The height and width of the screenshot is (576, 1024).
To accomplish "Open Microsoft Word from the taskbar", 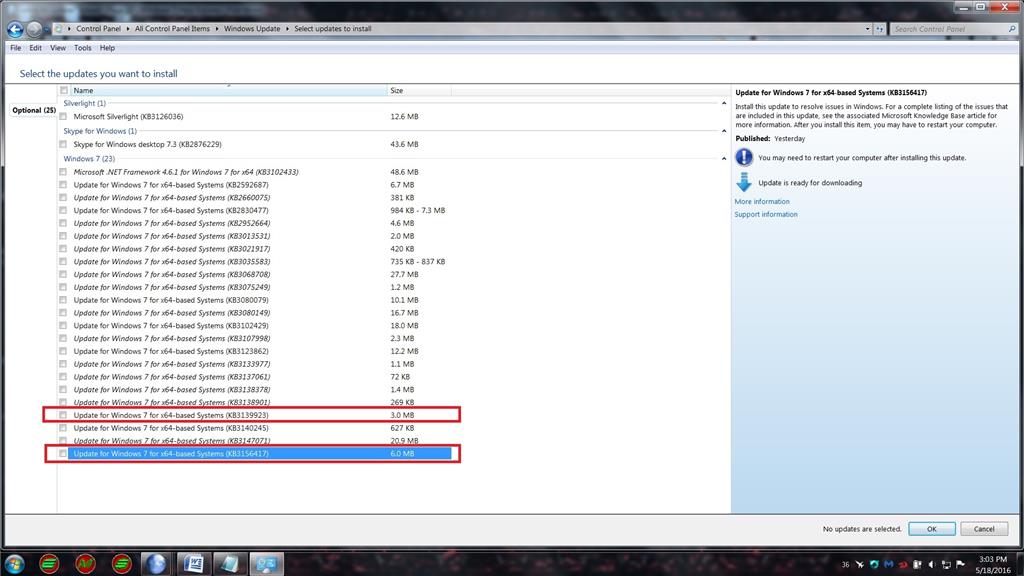I will click(x=193, y=564).
